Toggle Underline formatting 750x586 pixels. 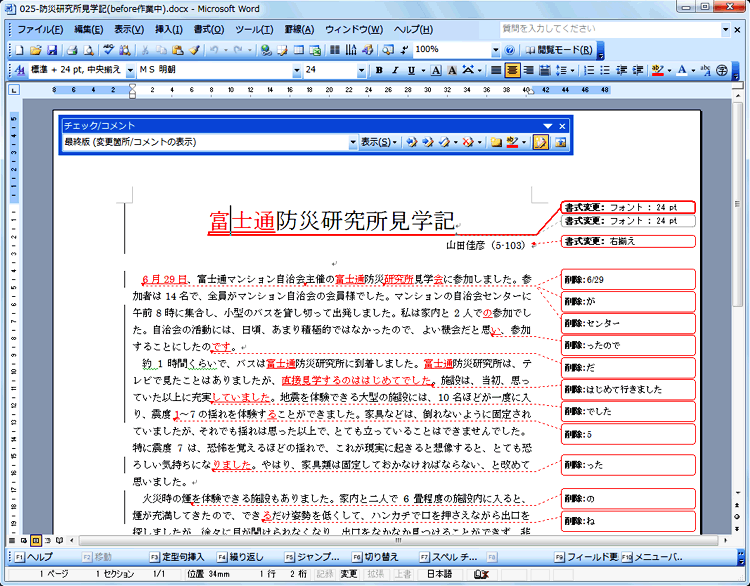(x=411, y=71)
